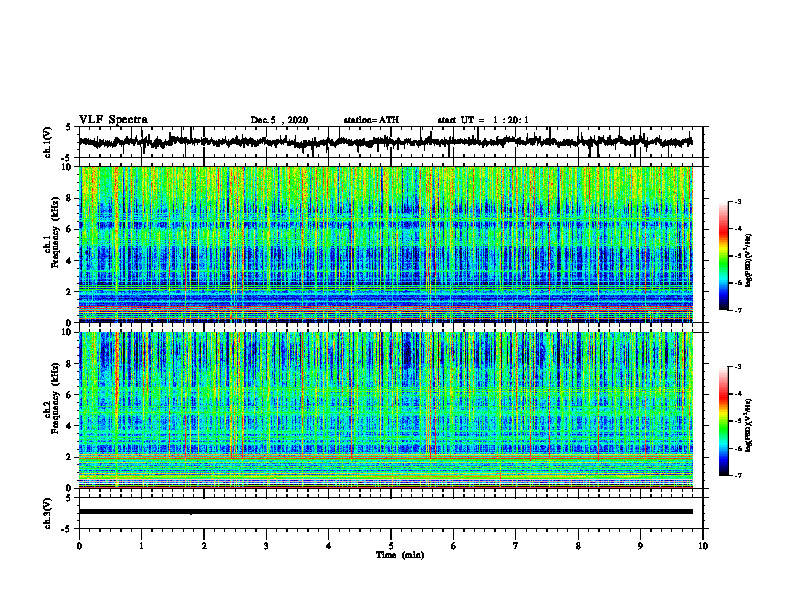Click the -3 label on ch.1 color scale

737,202
